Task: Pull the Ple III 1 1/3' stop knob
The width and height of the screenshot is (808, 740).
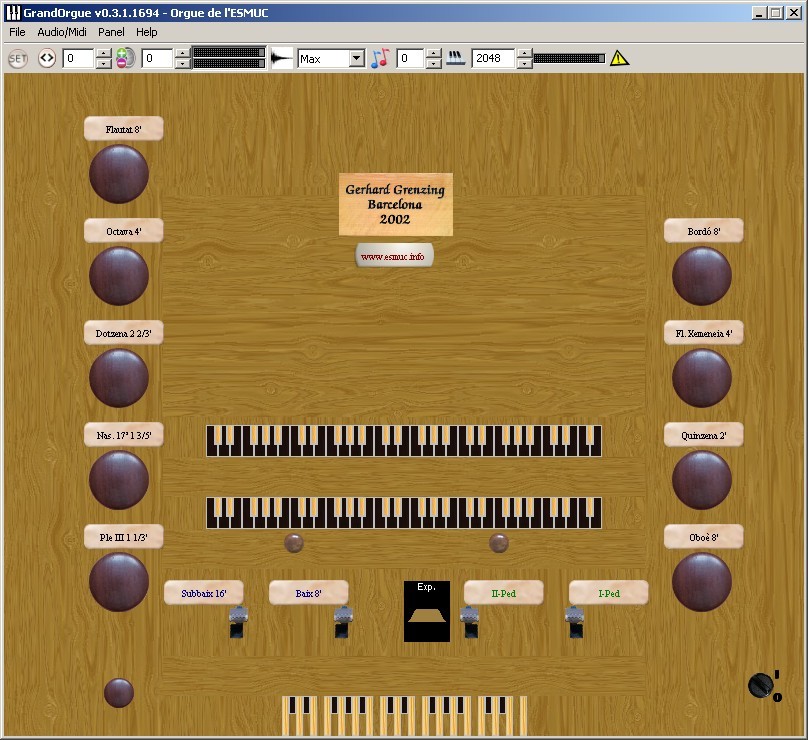Action: 119,582
